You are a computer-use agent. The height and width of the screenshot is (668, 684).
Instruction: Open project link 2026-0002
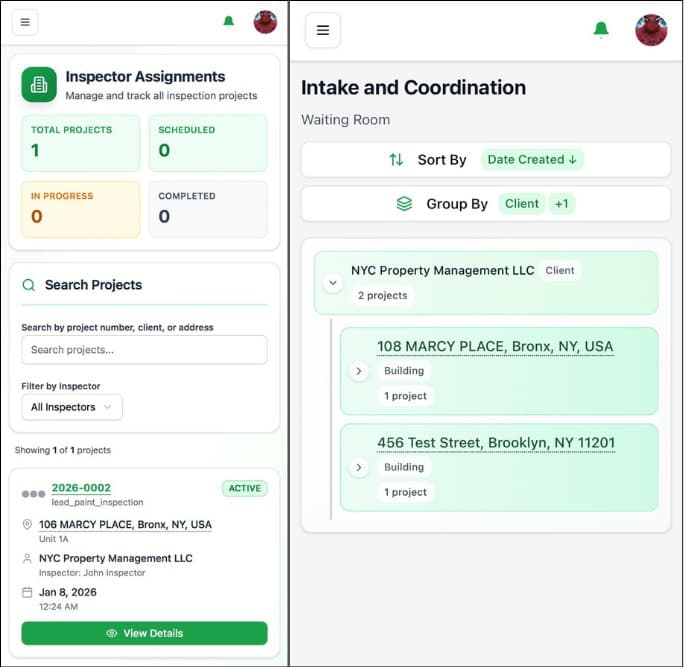pyautogui.click(x=81, y=488)
